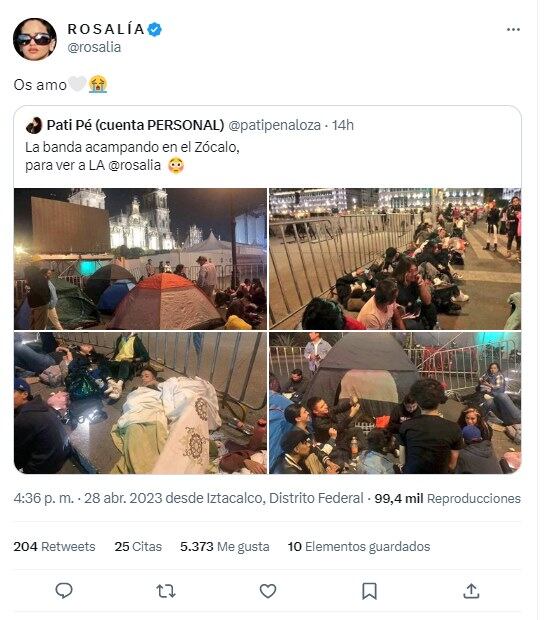This screenshot has width=545, height=620.
Task: Open the 5.373 Me gusta list
Action: [225, 546]
